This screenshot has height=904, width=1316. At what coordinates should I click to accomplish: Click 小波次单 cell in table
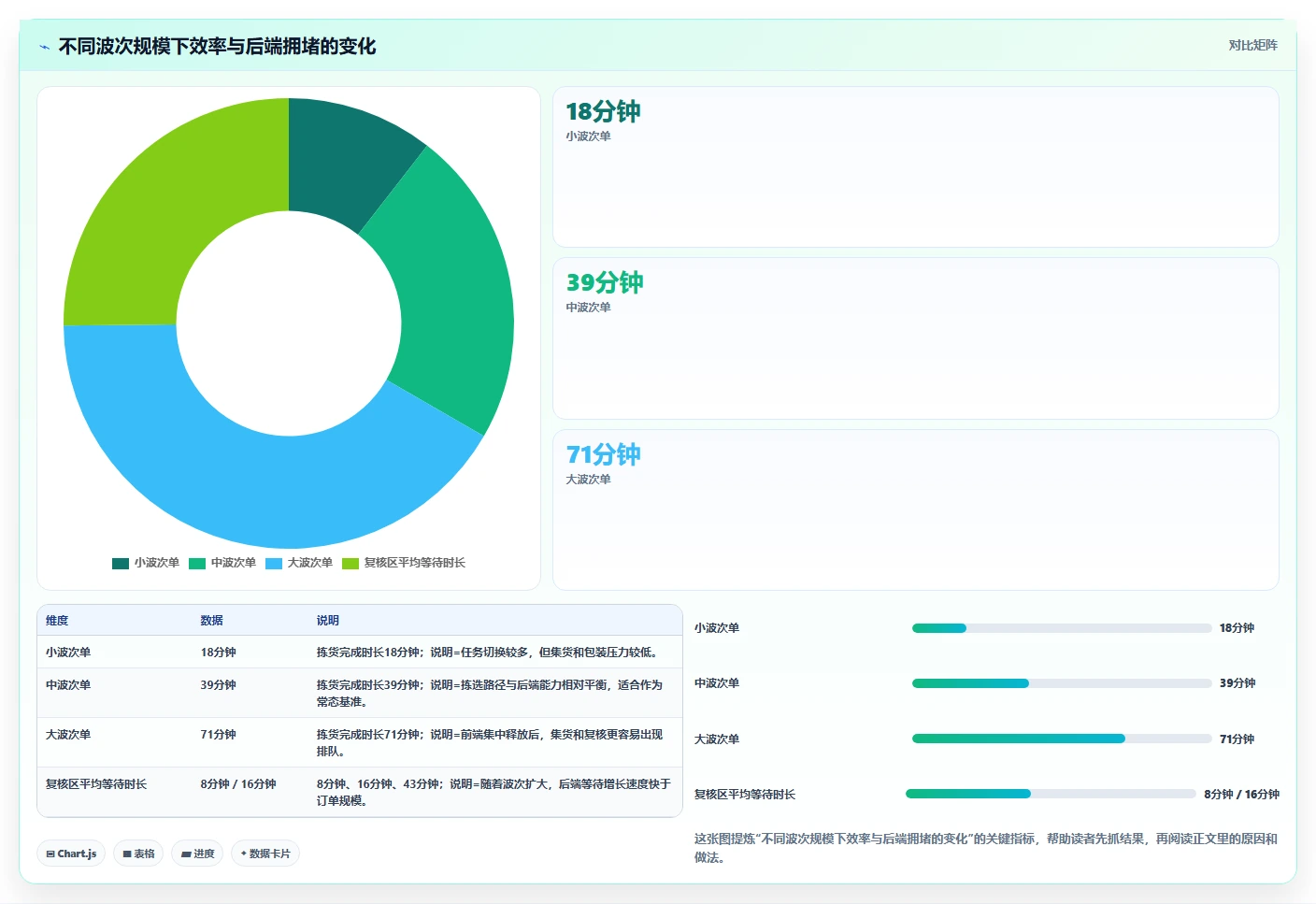(x=68, y=653)
